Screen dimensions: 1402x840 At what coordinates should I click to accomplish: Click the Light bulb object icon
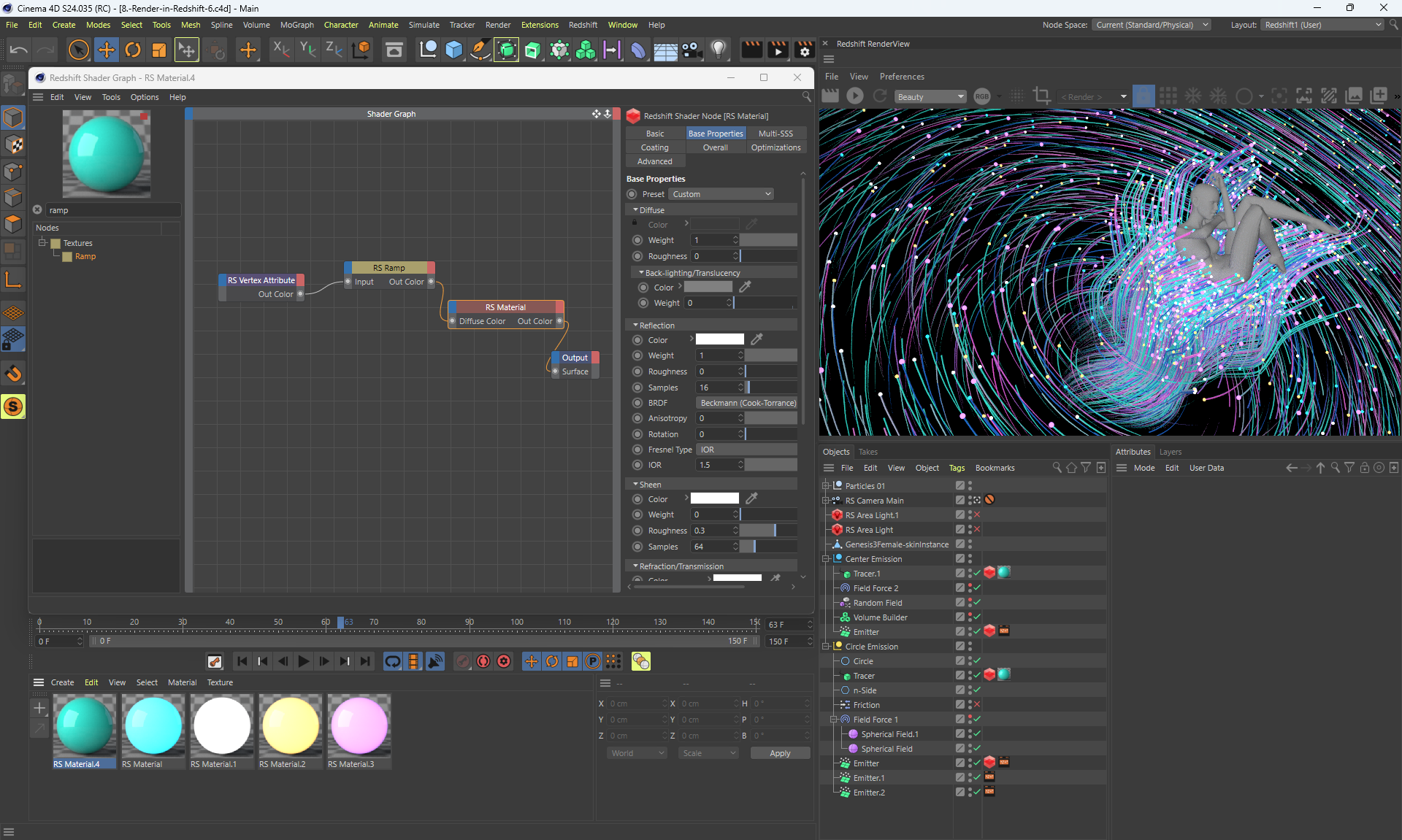point(719,50)
